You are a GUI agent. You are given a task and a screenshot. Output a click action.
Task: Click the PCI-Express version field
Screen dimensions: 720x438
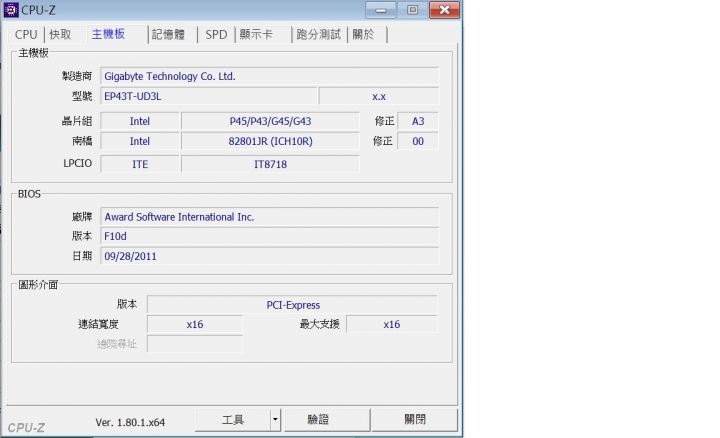292,305
